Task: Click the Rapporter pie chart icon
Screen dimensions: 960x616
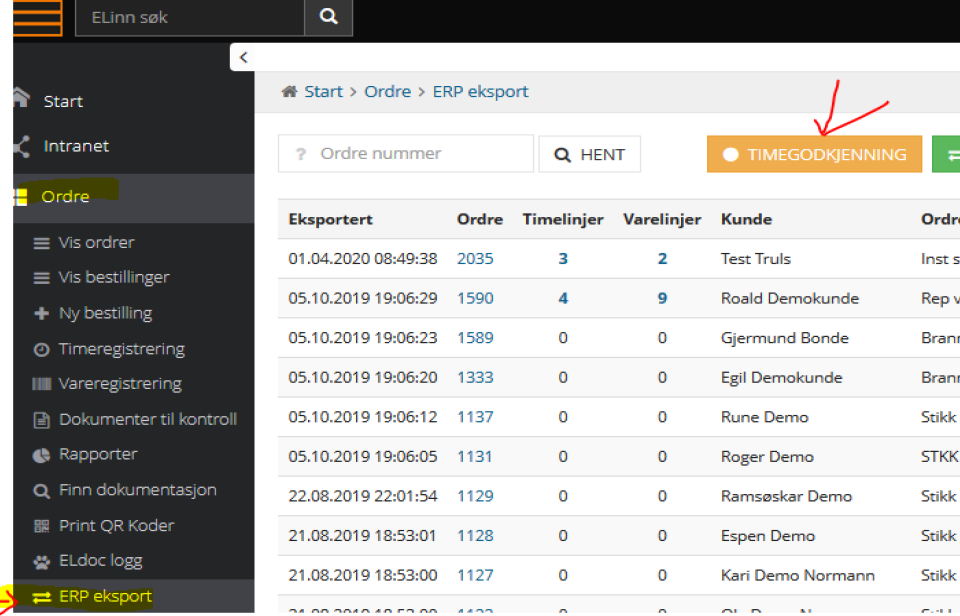Action: point(41,456)
